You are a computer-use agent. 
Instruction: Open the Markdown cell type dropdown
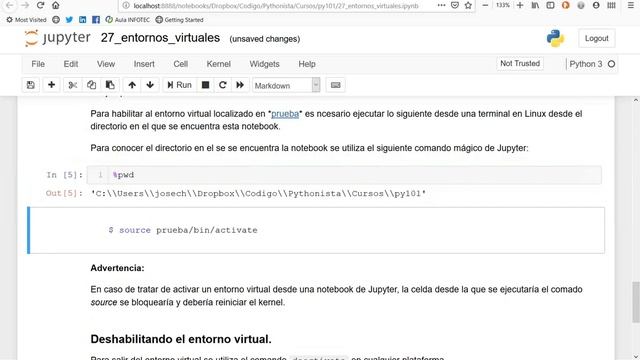[x=286, y=85]
